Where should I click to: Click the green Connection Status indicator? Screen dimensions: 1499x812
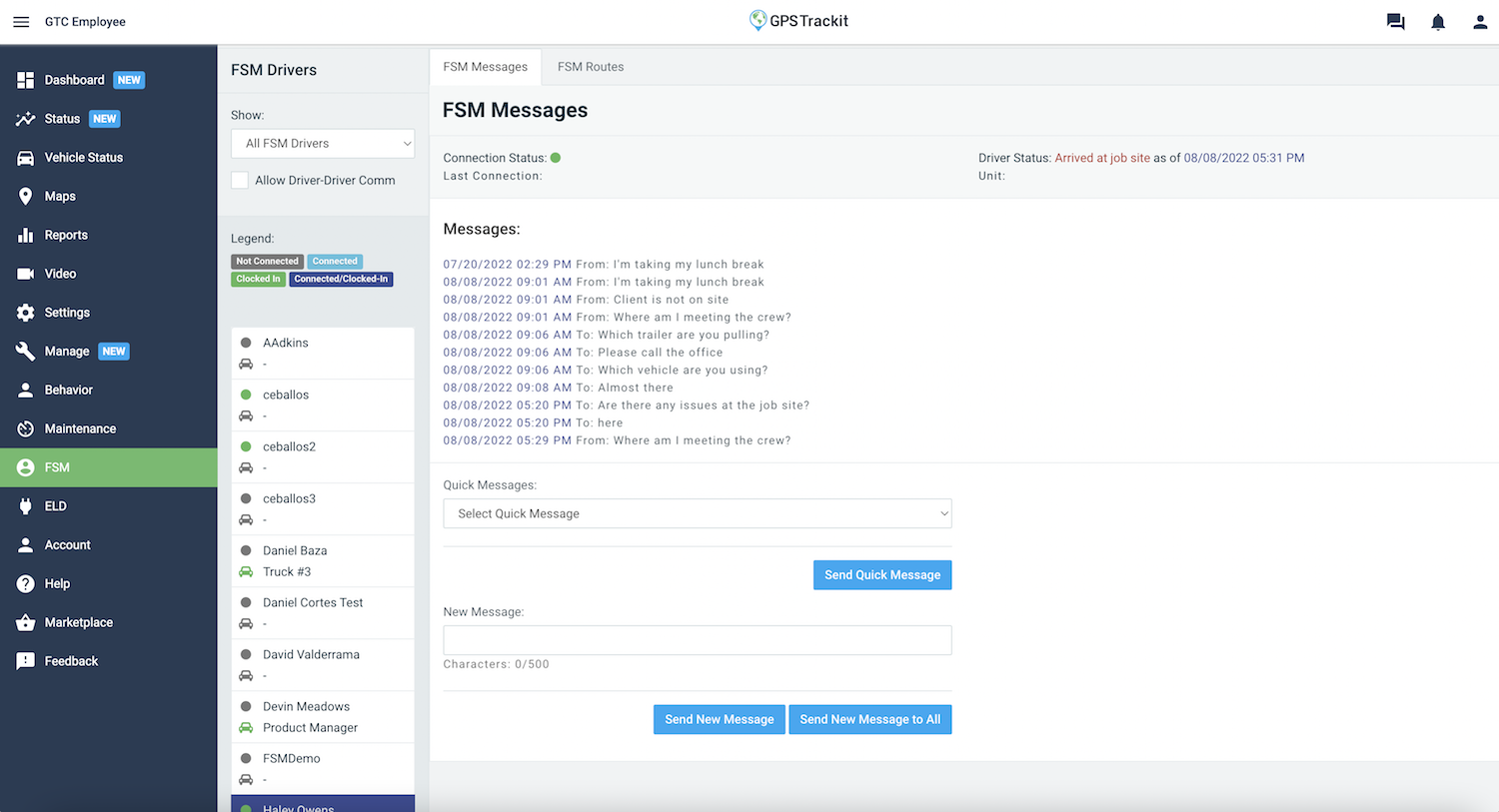(x=556, y=158)
